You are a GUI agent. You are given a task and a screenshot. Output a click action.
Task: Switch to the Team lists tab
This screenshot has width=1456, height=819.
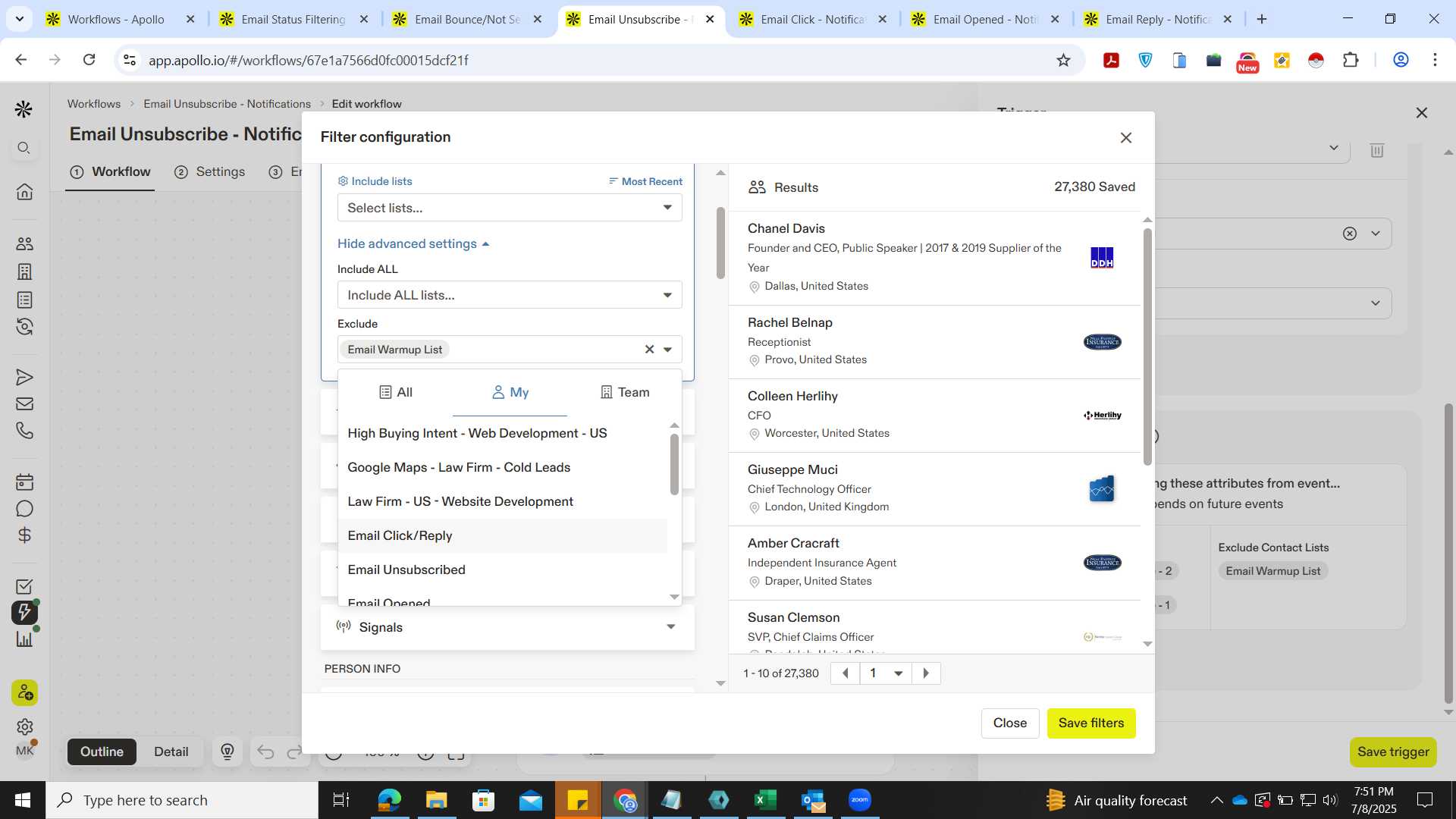click(x=625, y=392)
